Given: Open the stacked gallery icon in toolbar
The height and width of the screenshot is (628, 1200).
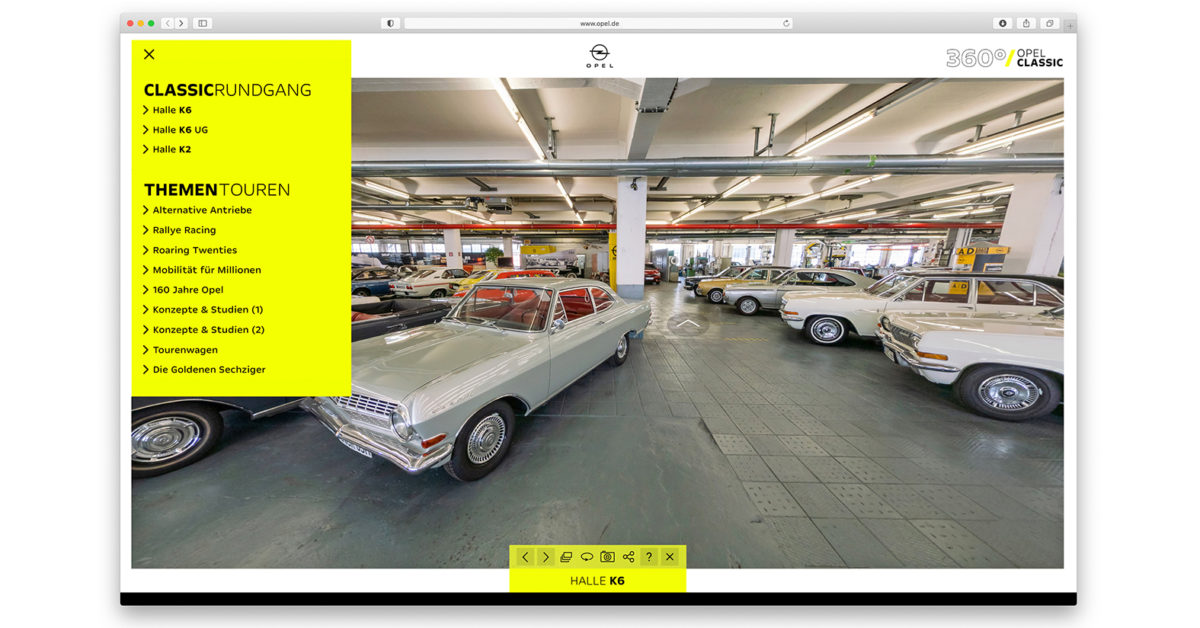Looking at the screenshot, I should pyautogui.click(x=566, y=557).
